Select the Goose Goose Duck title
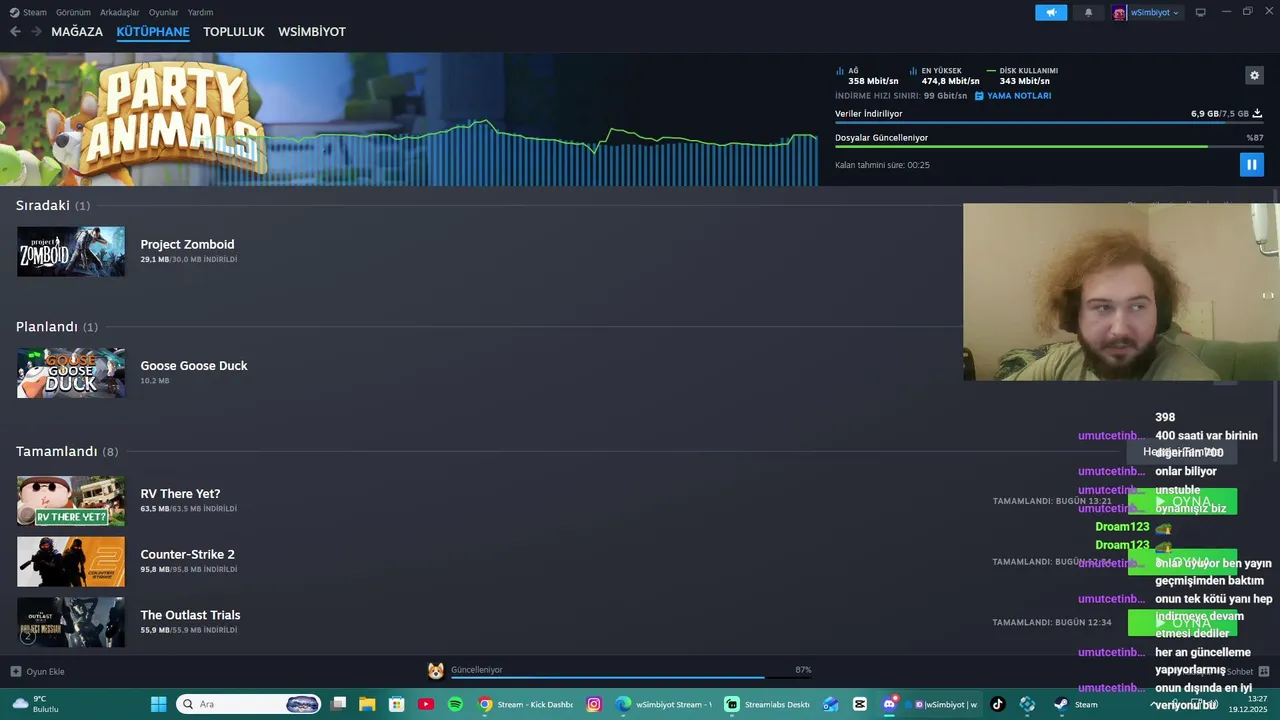The height and width of the screenshot is (720, 1280). tap(194, 366)
